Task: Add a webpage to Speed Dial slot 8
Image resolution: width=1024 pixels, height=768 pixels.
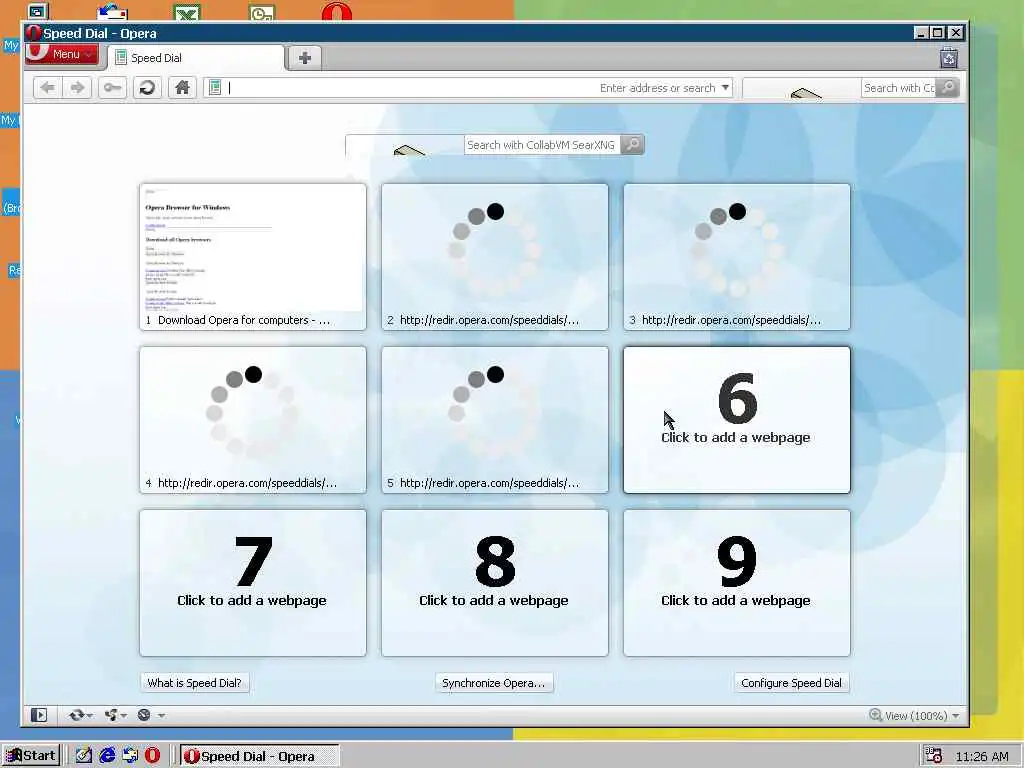Action: [x=495, y=583]
